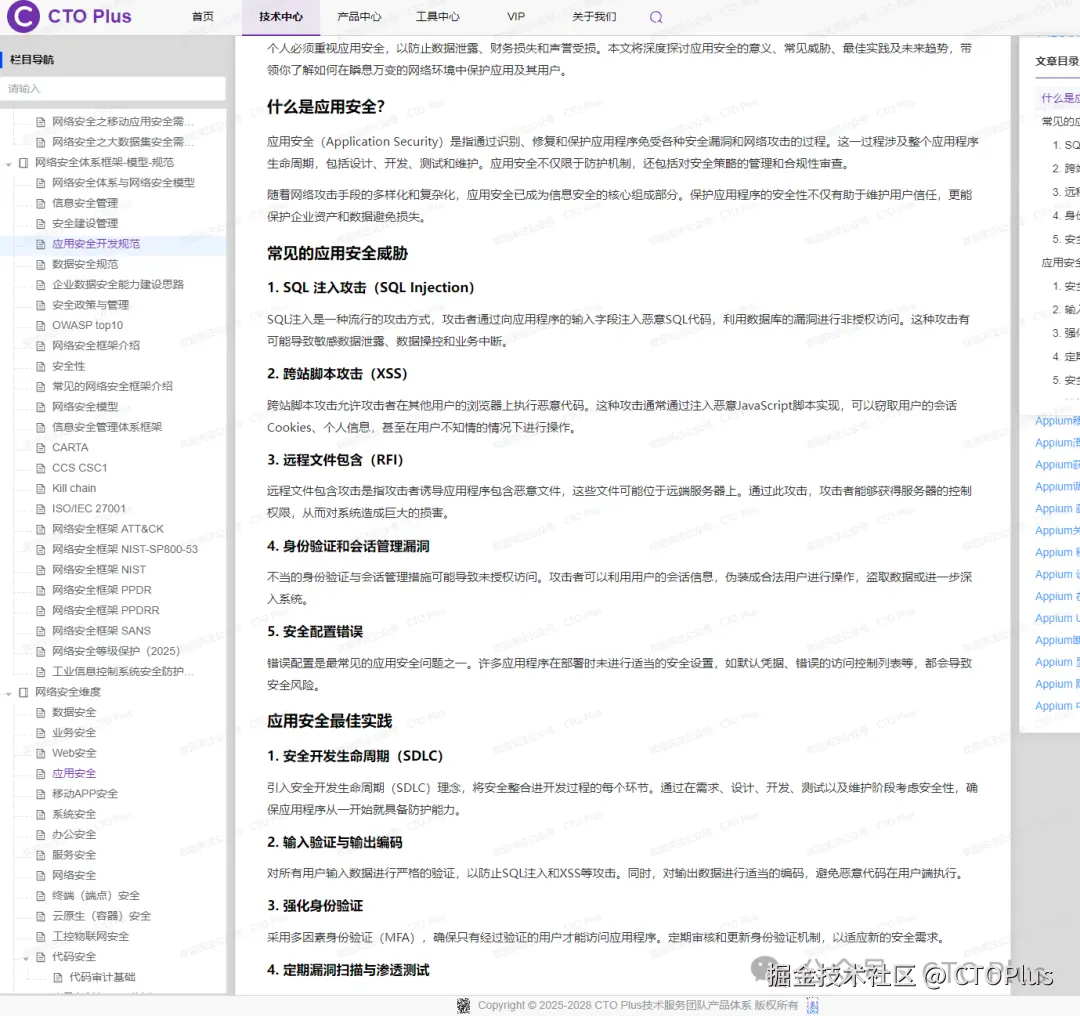The width and height of the screenshot is (1080, 1016).
Task: Switch to the 产品中心 menu tab
Action: pyautogui.click(x=360, y=16)
